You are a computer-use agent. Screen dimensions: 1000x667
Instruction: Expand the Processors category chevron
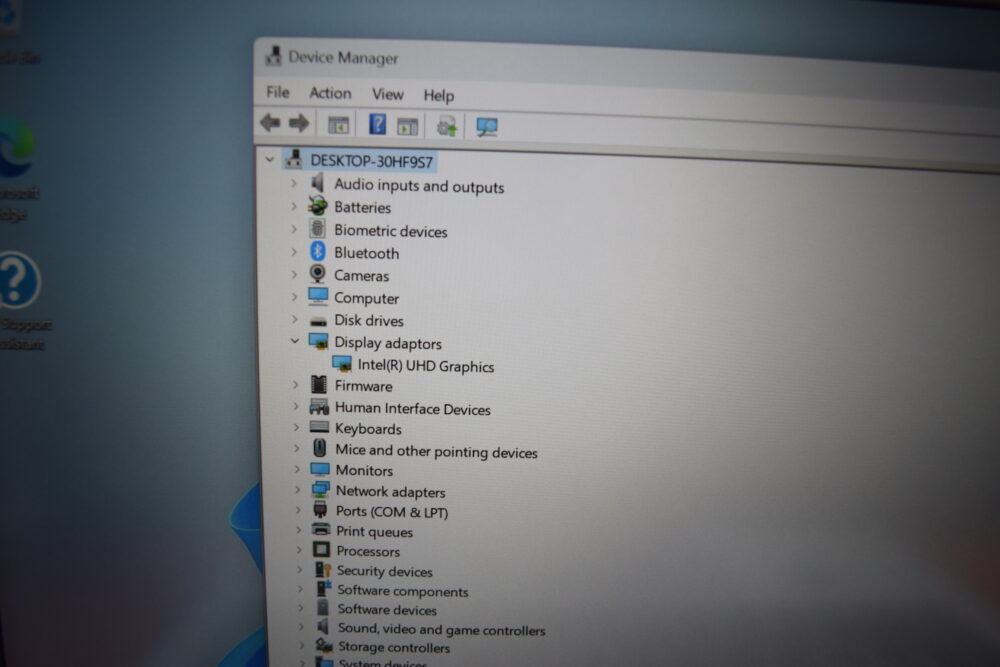(298, 549)
